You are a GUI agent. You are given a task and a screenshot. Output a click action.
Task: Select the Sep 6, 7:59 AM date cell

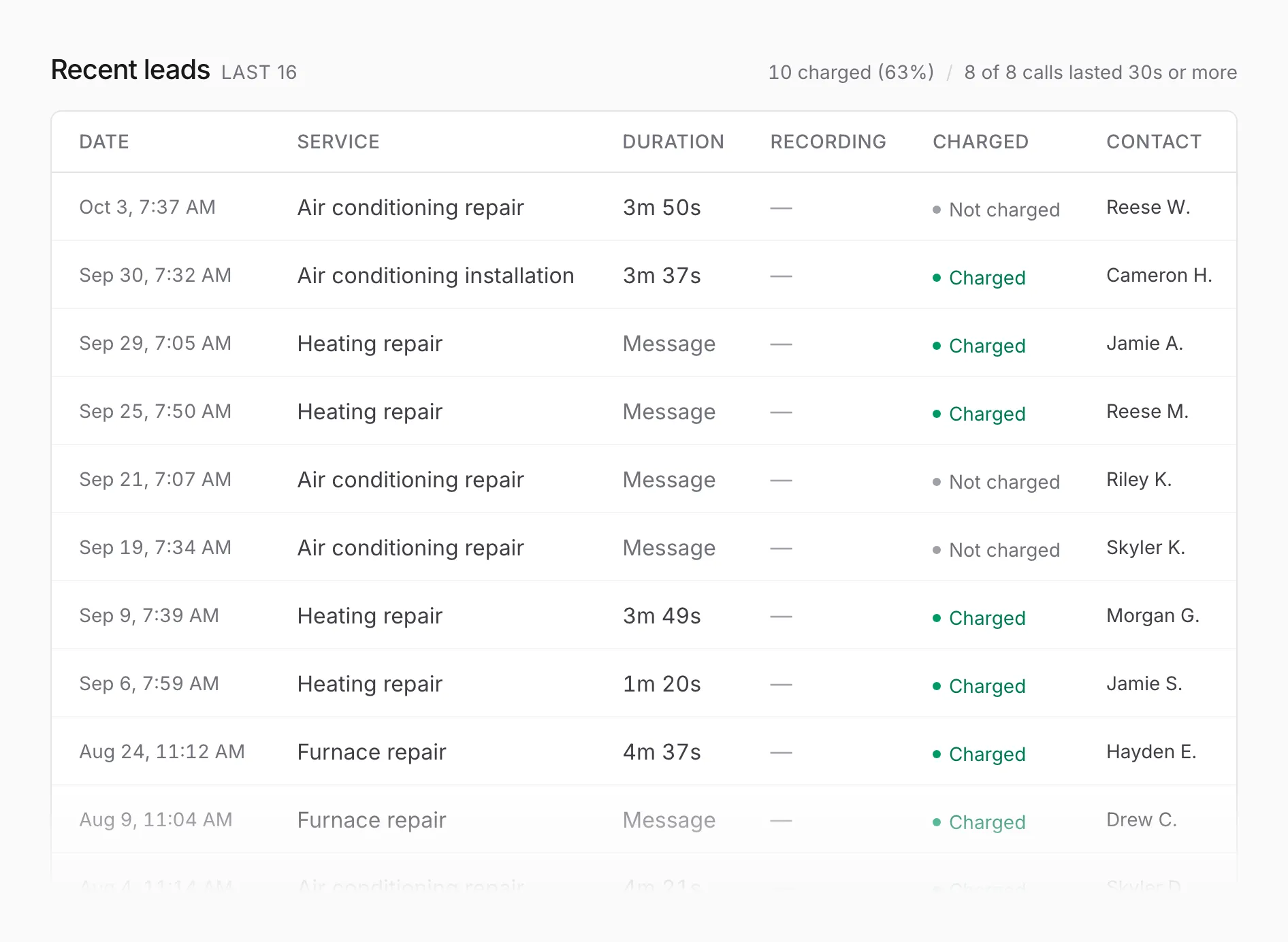pyautogui.click(x=149, y=683)
